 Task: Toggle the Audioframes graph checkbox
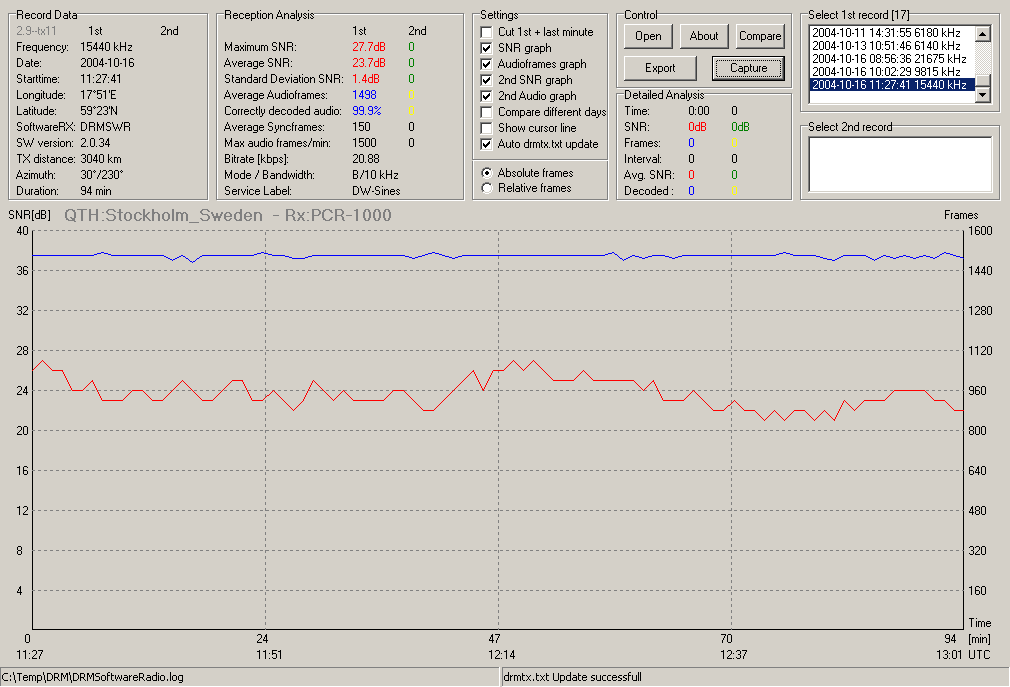tap(486, 64)
